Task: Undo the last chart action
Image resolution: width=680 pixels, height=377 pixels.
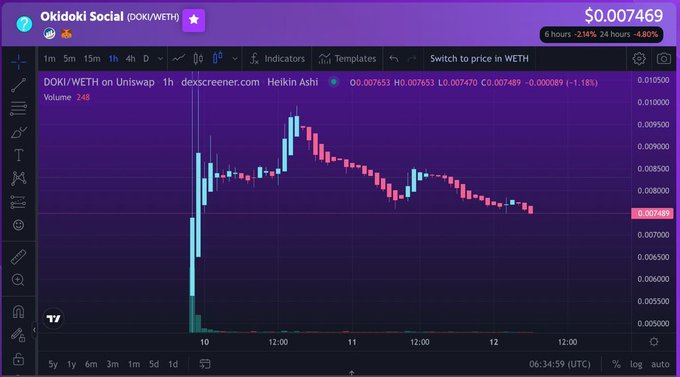Action: 394,59
